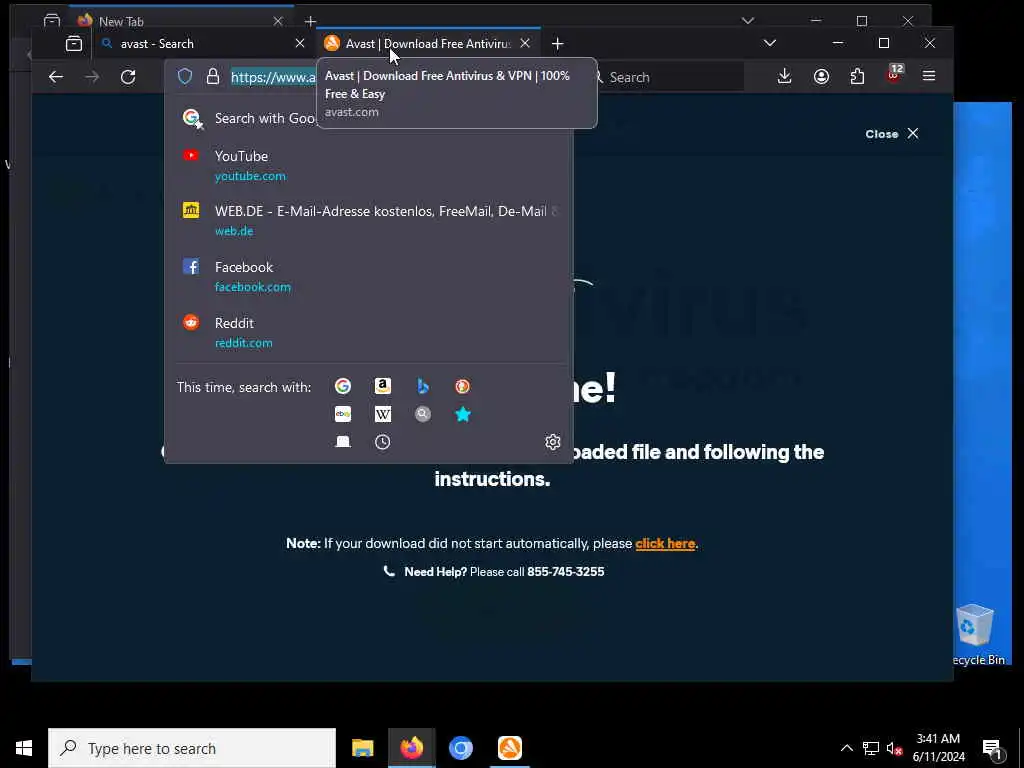Go back with the back arrow
The height and width of the screenshot is (768, 1024).
coord(56,76)
